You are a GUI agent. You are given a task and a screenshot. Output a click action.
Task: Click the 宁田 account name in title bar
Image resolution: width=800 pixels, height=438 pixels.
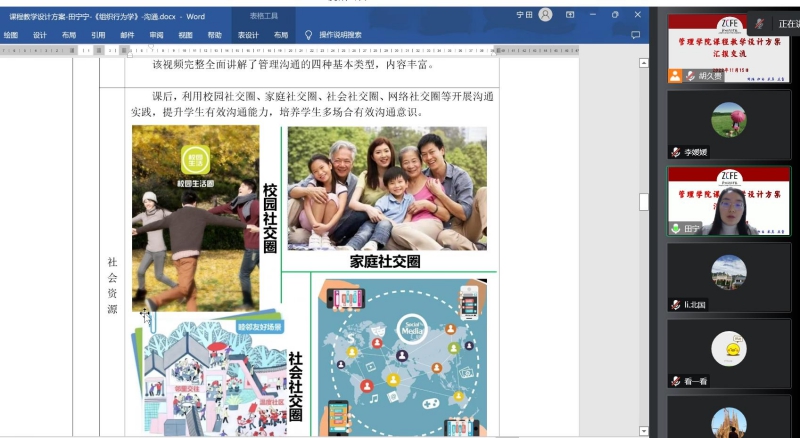click(x=524, y=15)
